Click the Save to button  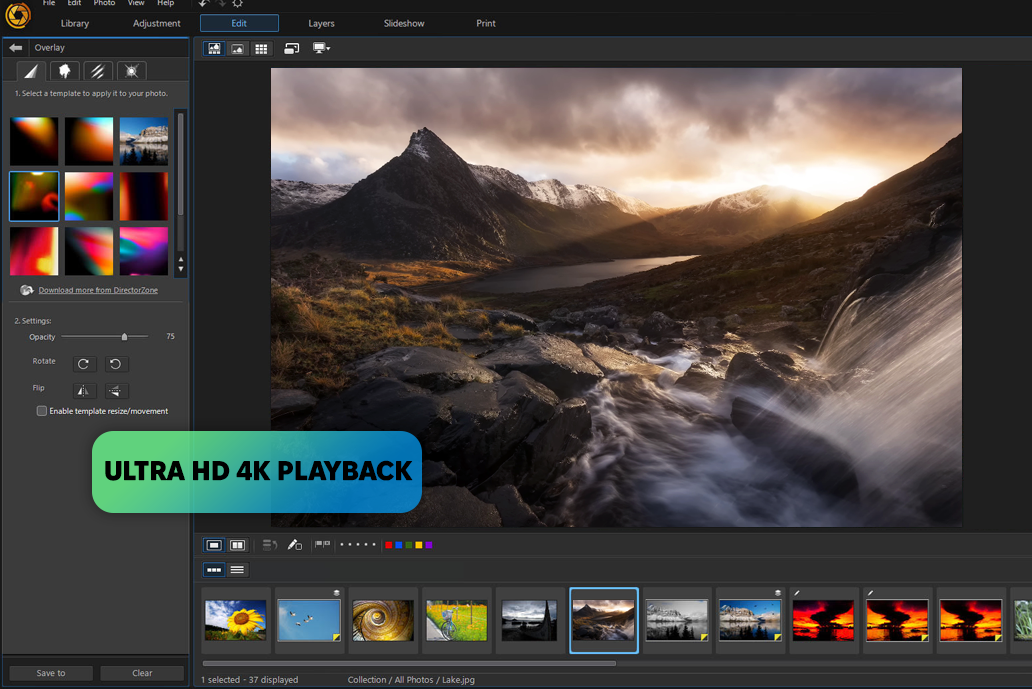(51, 673)
